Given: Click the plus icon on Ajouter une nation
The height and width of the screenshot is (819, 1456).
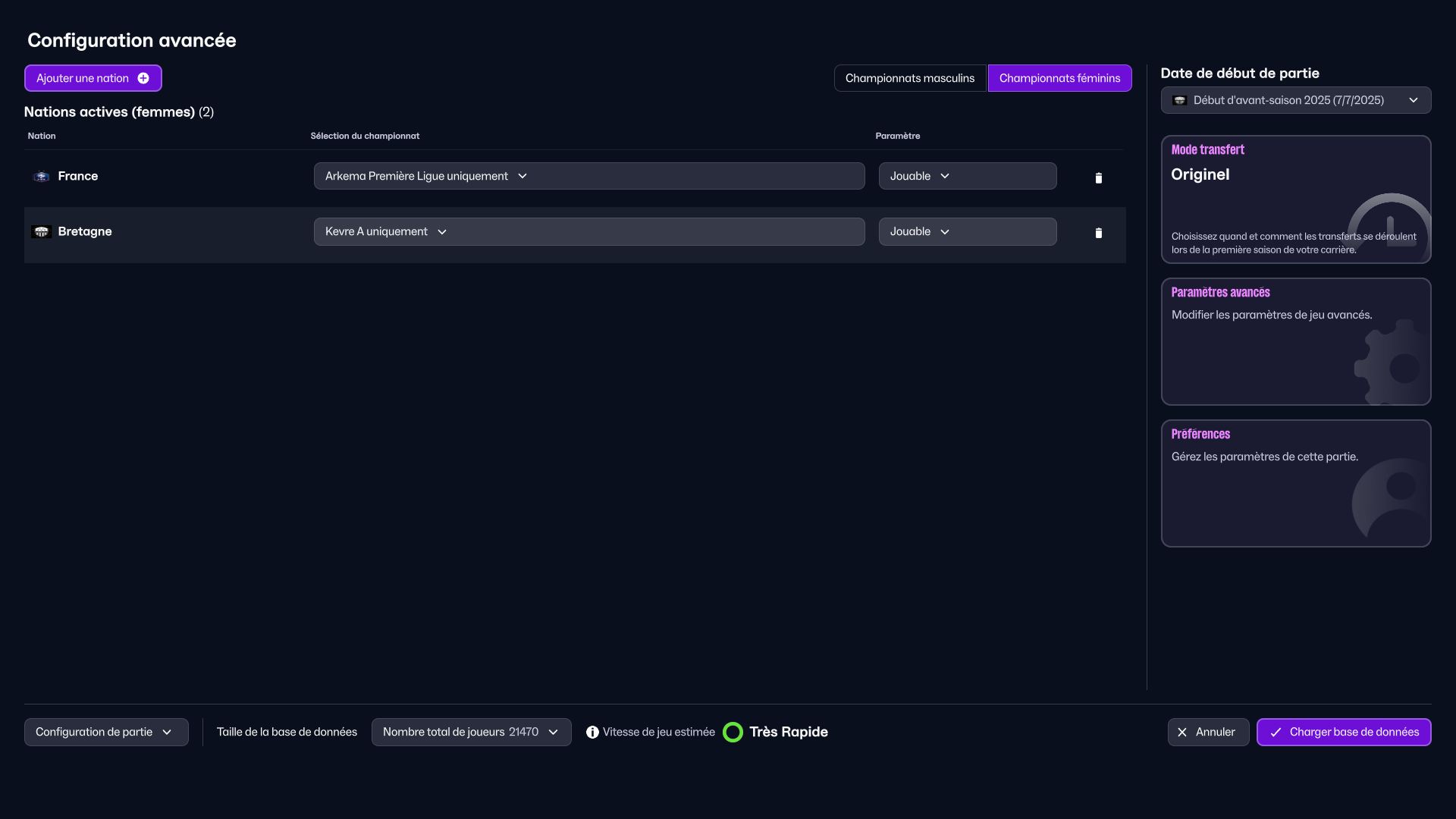Looking at the screenshot, I should pos(143,78).
